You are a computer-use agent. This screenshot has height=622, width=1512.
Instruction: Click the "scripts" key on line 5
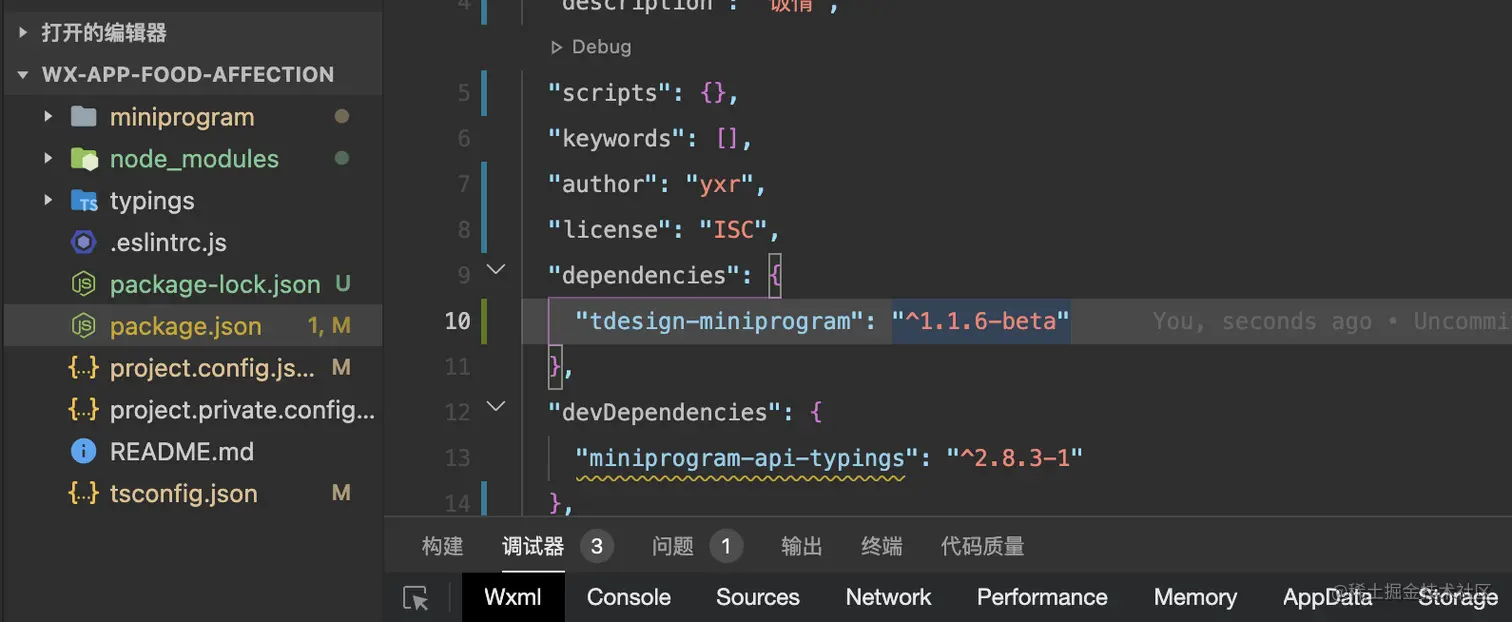tap(609, 93)
